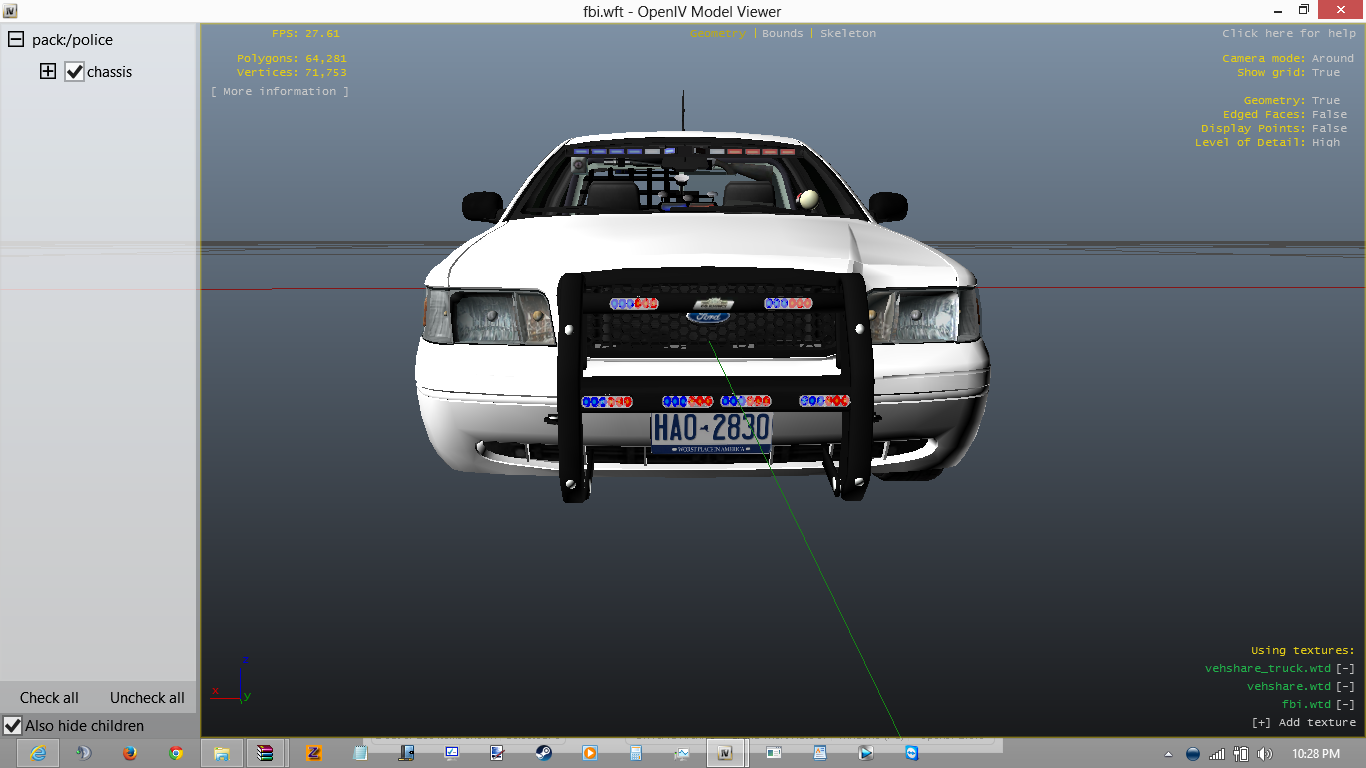
Task: Open Steam from the taskbar
Action: click(x=543, y=753)
